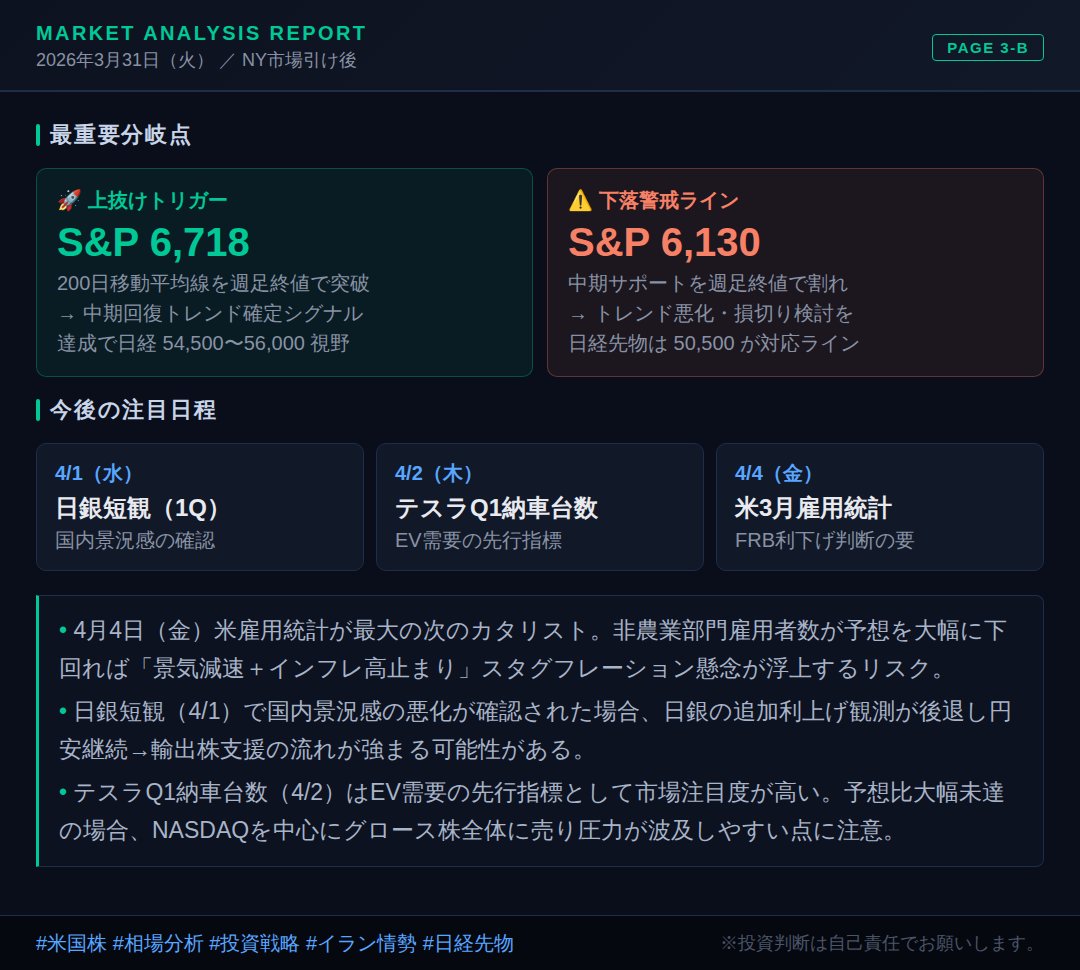Click the warning icon on the downside alert card
This screenshot has height=970, width=1080.
(578, 199)
